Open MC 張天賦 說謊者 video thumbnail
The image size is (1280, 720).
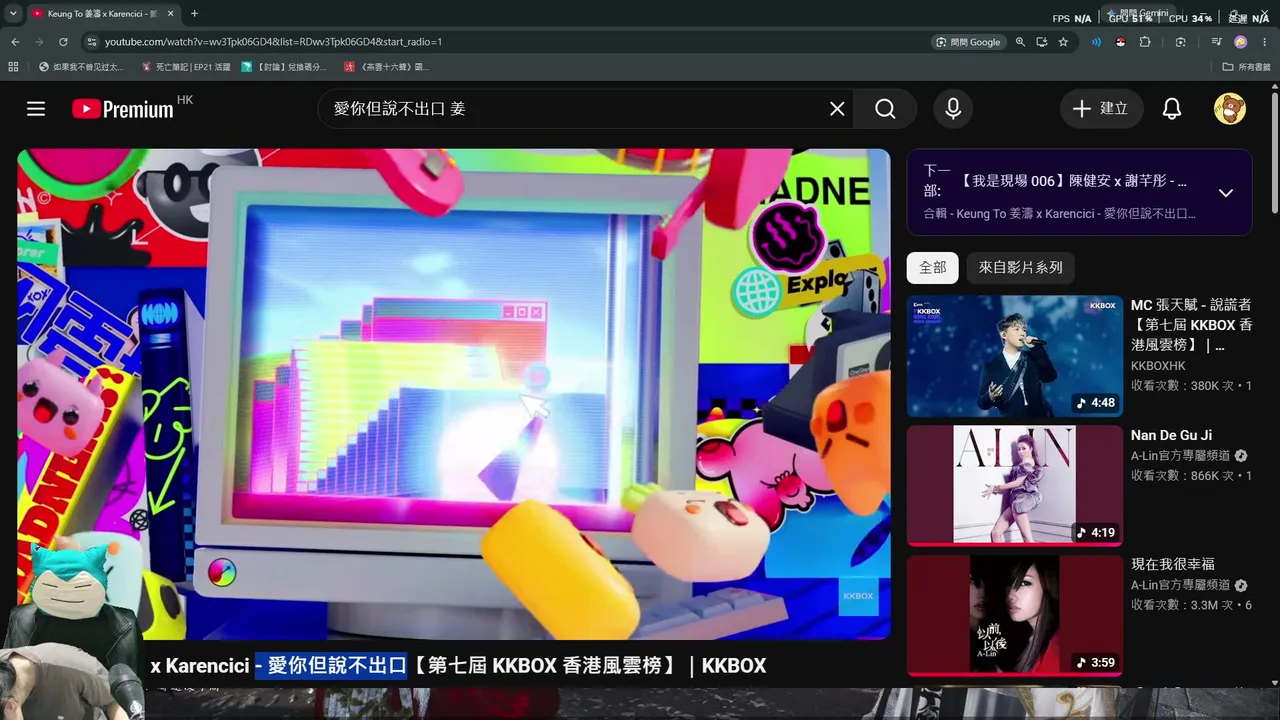pyautogui.click(x=1015, y=356)
